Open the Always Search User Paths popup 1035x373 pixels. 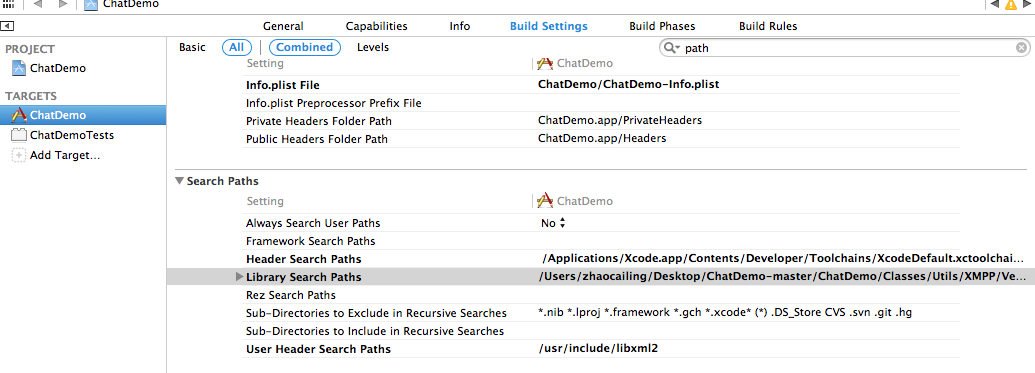coord(553,223)
